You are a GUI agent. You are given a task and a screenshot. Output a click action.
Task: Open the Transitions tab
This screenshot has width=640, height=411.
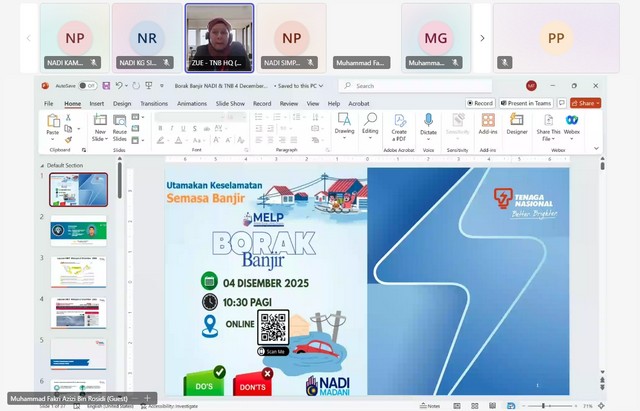[x=154, y=103]
